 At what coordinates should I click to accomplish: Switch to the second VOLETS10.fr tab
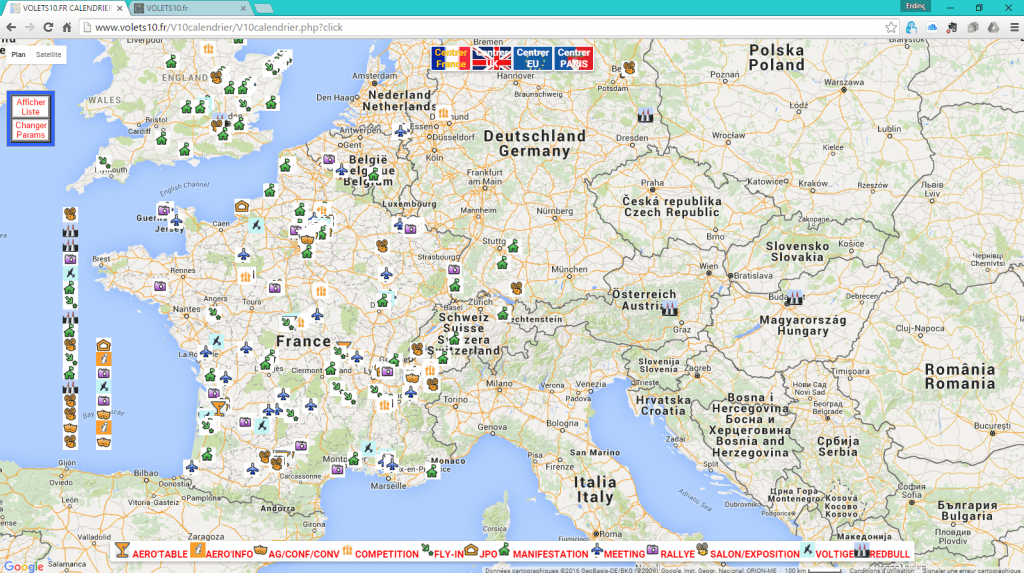click(180, 8)
